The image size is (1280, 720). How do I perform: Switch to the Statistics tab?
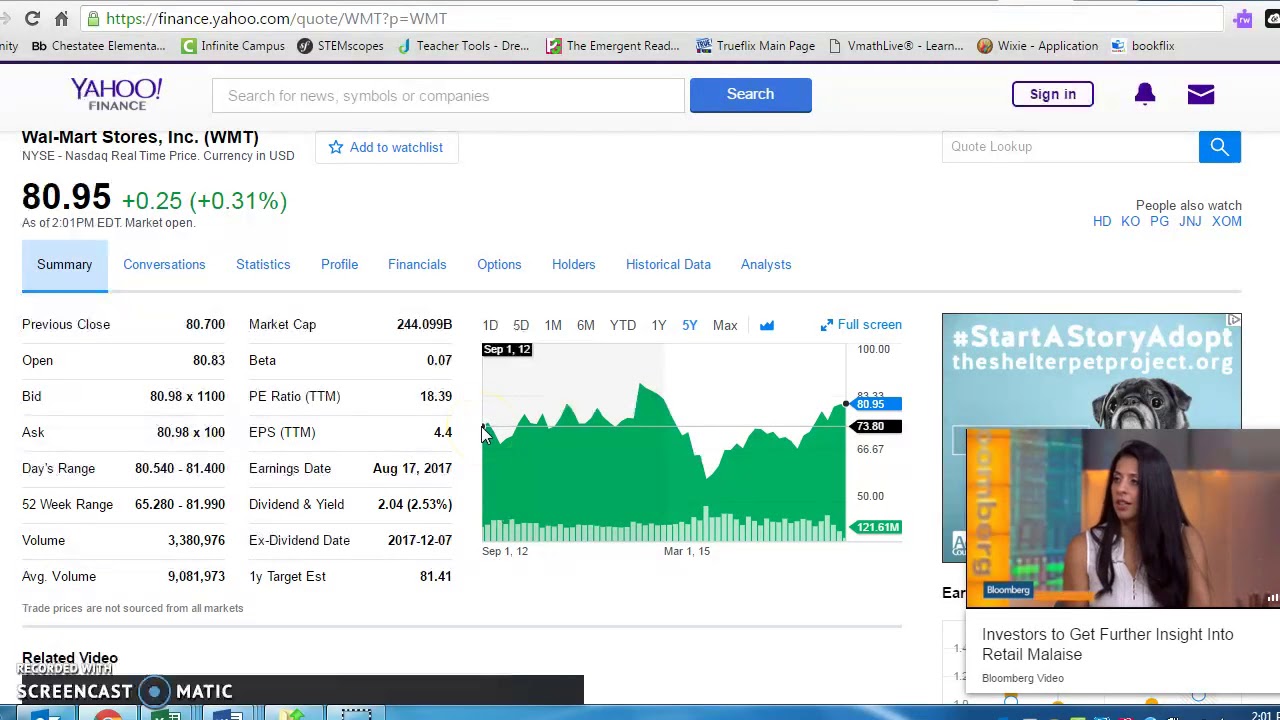263,264
